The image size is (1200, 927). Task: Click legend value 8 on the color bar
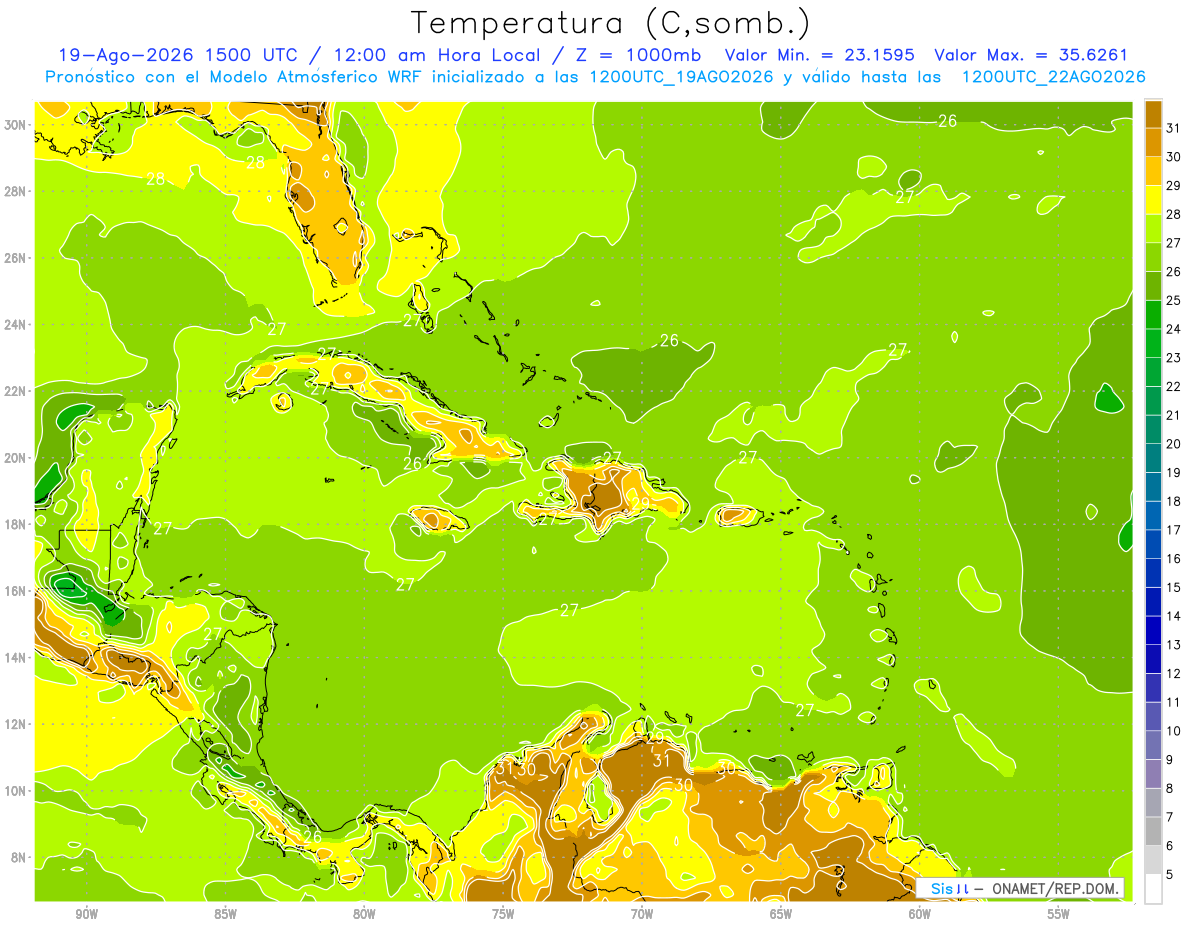click(1171, 789)
